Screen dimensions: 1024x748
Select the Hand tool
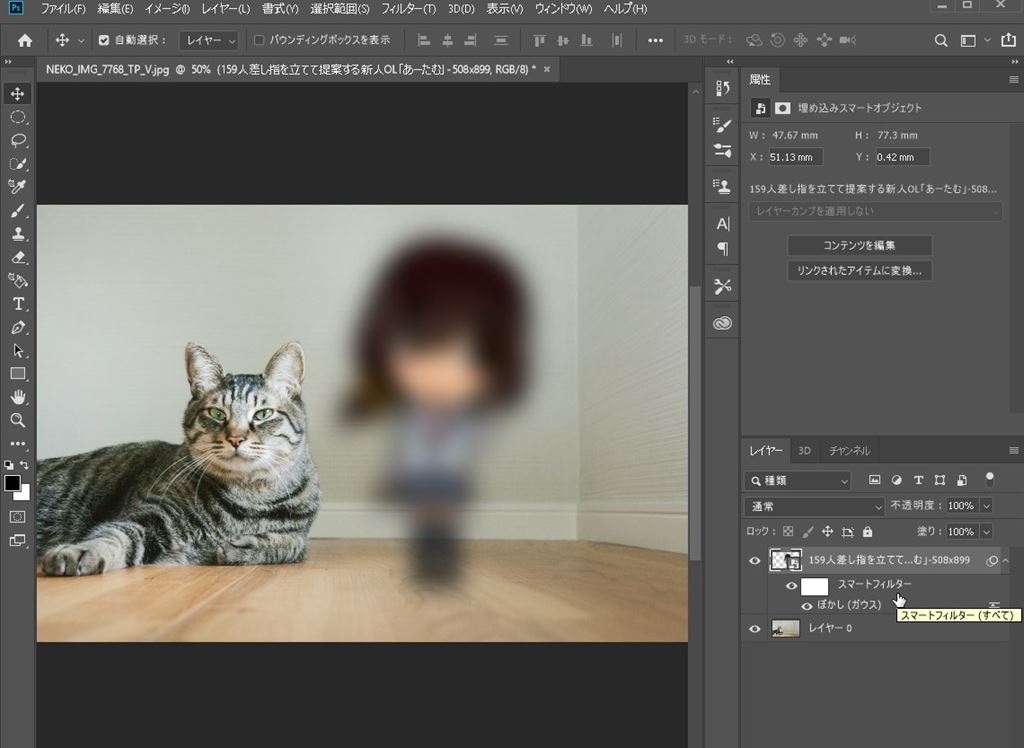pyautogui.click(x=18, y=397)
